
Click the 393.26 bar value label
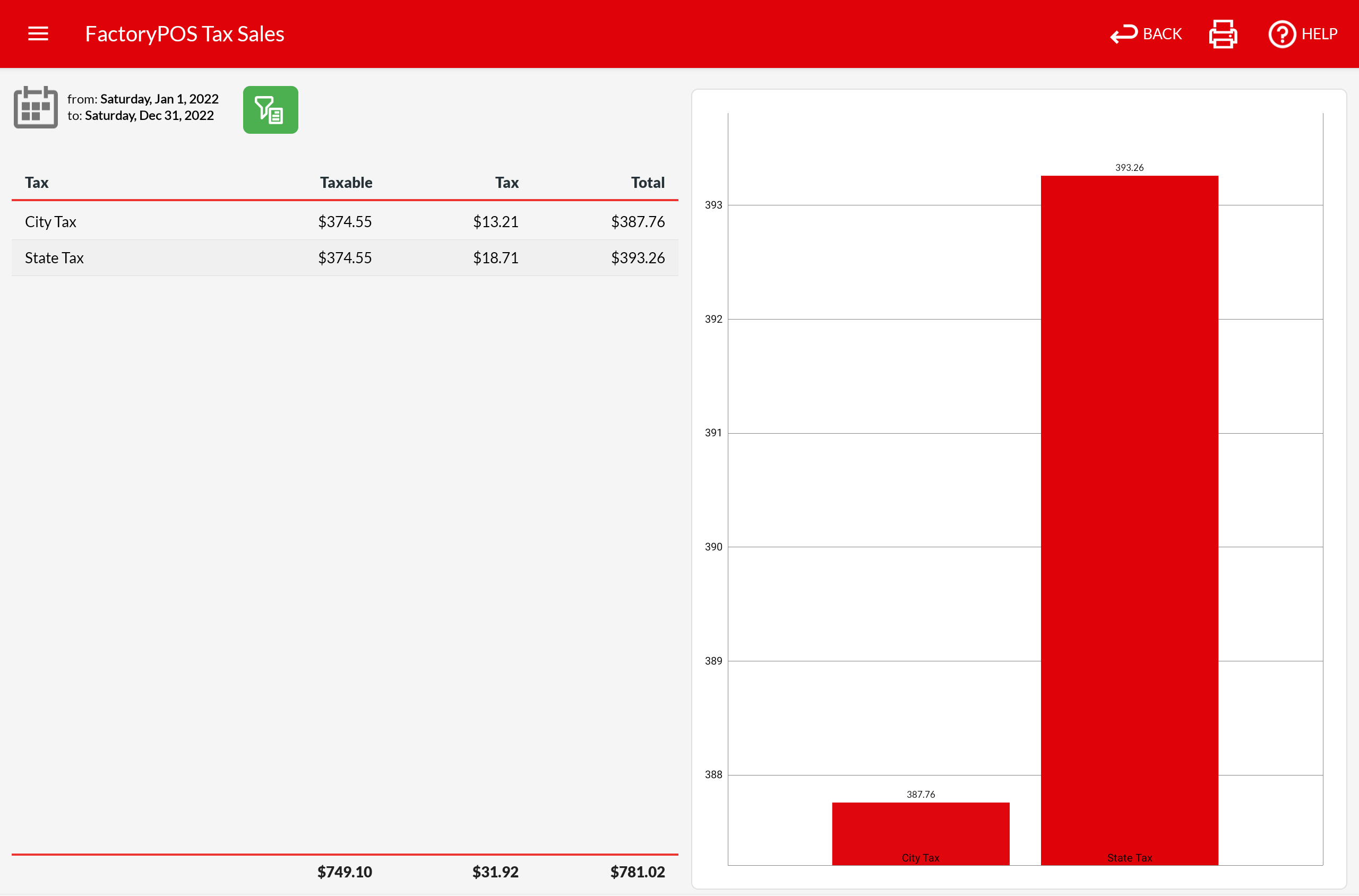coord(1129,167)
